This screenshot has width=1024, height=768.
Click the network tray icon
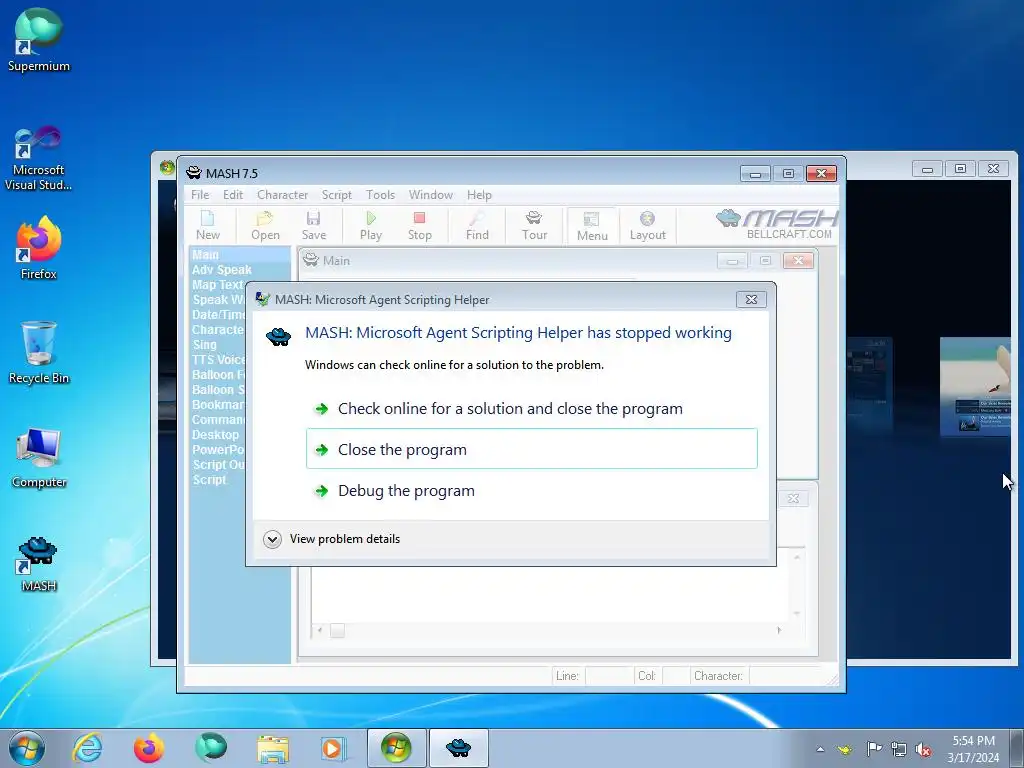coord(899,749)
